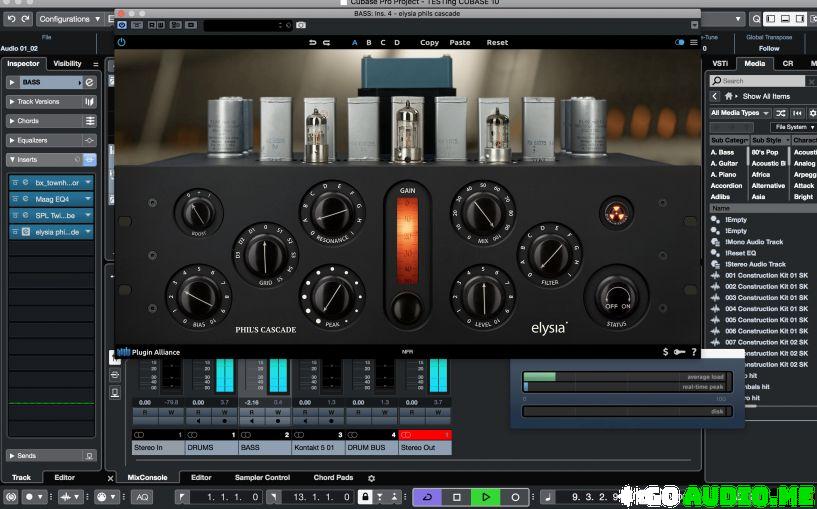Screen dimensions: 817x509
Task: Click the Inspector settings list icon
Action: (95, 64)
